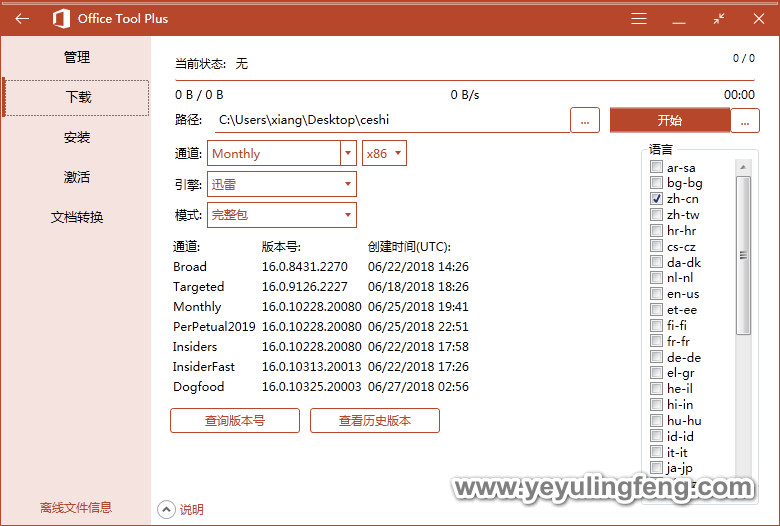Check the hu-hu language box

coord(656,421)
